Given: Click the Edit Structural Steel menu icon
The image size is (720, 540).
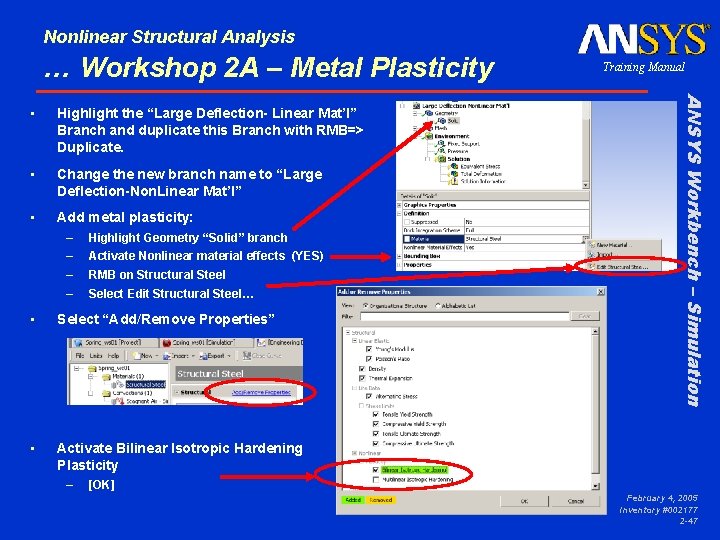Looking at the screenshot, I should coord(593,266).
